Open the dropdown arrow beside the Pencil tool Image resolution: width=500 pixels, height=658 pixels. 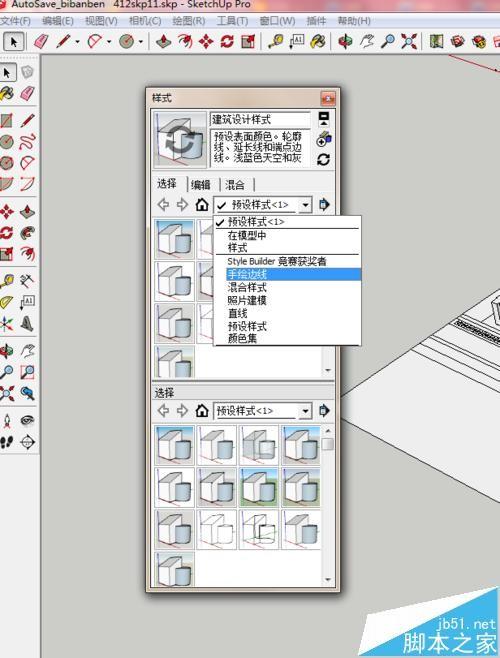coord(78,42)
